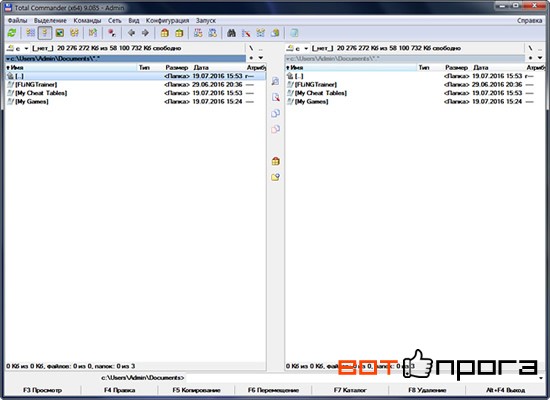Click the invert selection toolbar icon
550x400 pixels.
coord(93,33)
